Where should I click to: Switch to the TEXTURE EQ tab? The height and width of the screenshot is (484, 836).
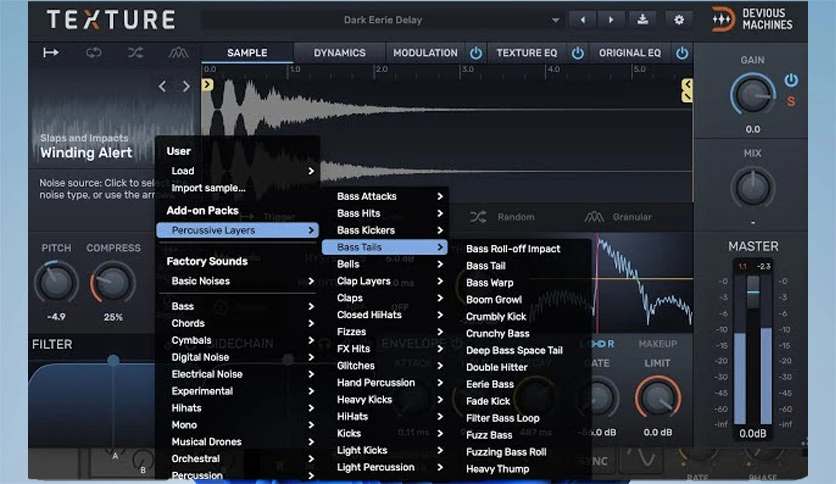[526, 53]
